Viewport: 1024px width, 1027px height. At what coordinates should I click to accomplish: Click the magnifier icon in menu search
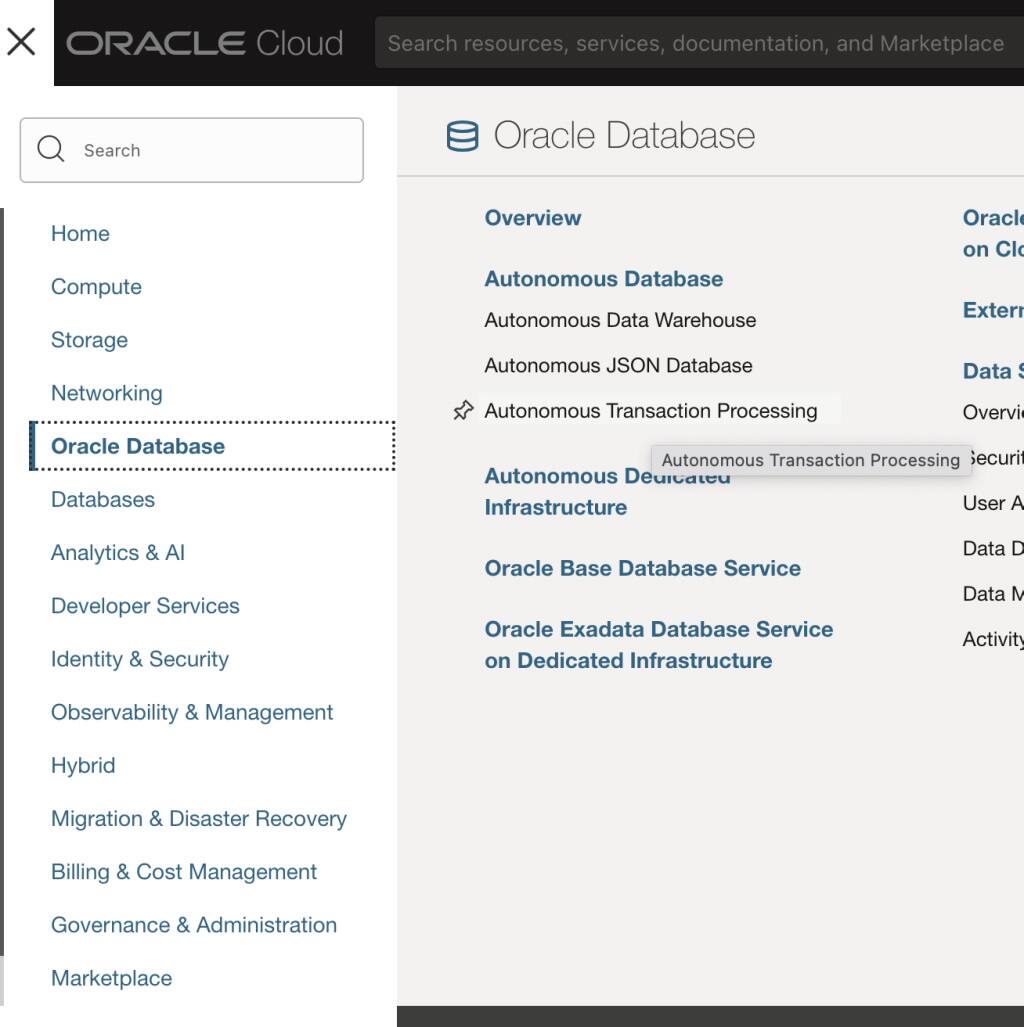51,150
